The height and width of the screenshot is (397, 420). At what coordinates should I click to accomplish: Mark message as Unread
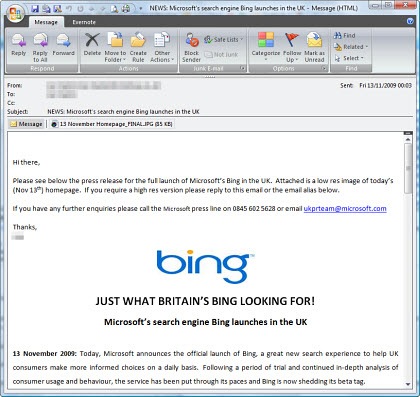tap(314, 47)
